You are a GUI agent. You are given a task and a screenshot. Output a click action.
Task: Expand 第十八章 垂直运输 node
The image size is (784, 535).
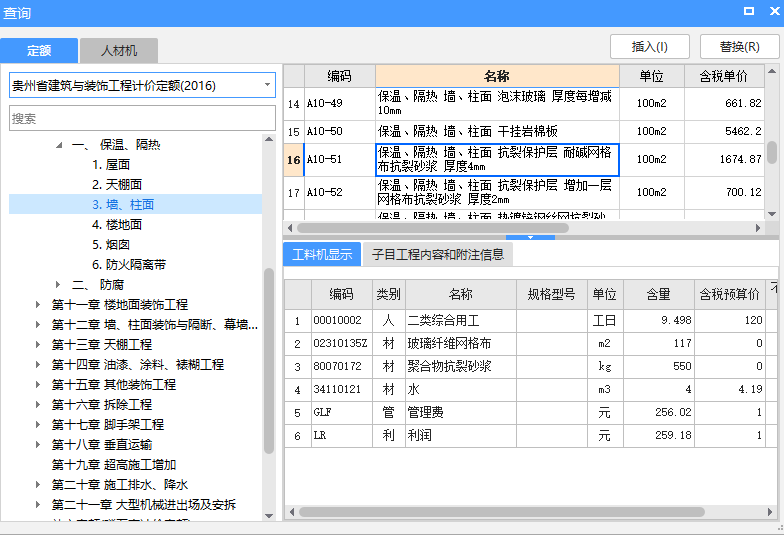click(38, 444)
